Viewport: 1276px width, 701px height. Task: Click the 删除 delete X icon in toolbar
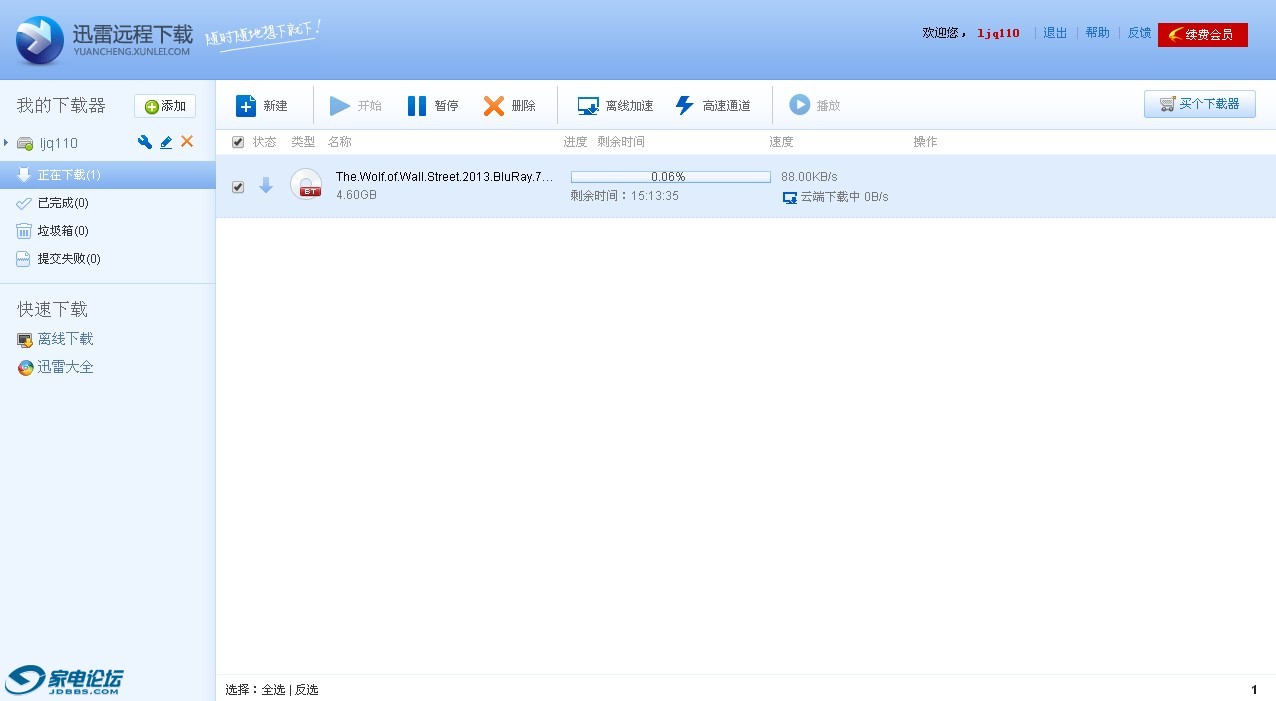(x=494, y=105)
